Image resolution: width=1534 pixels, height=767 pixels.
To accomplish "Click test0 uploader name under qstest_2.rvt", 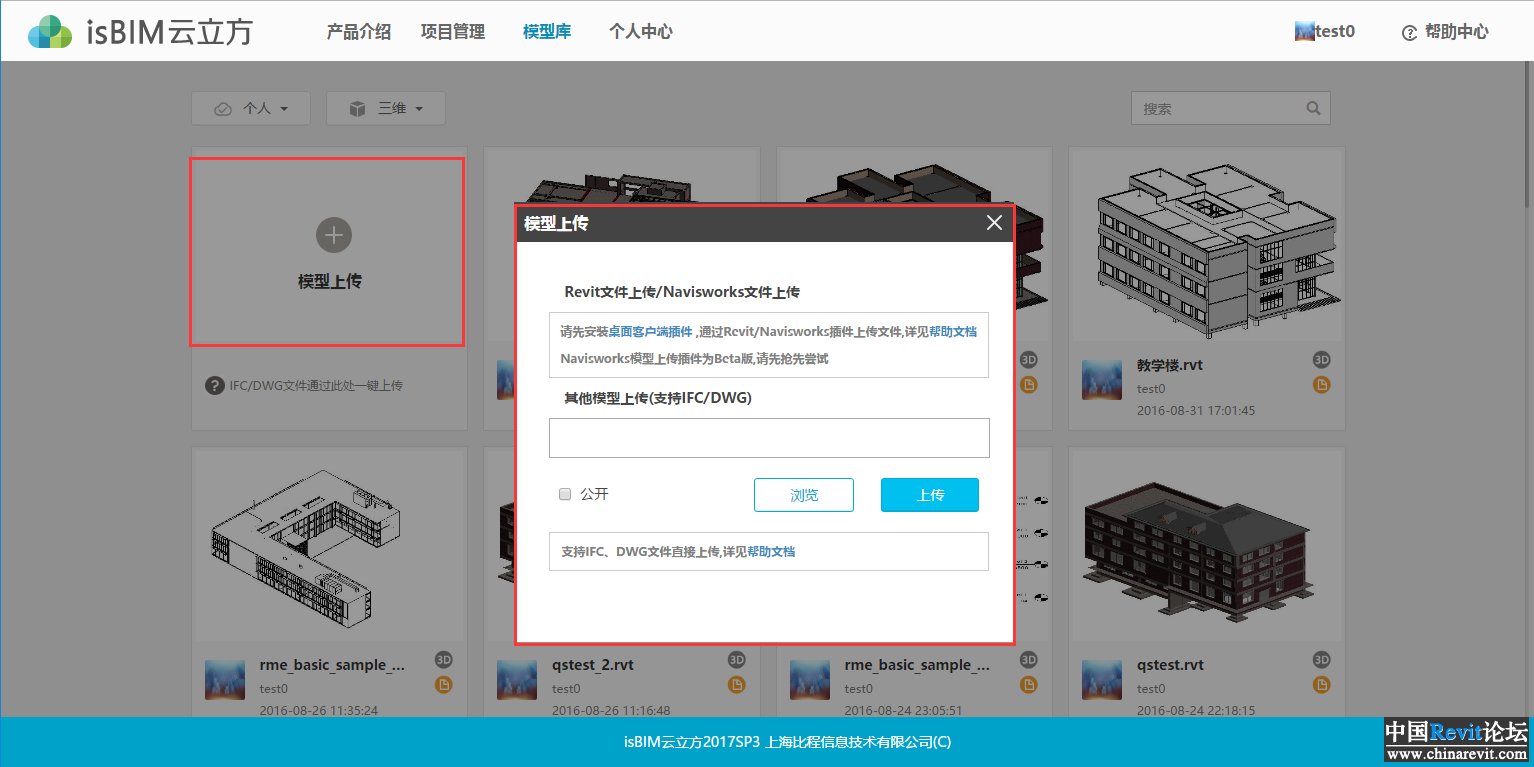I will coord(566,689).
